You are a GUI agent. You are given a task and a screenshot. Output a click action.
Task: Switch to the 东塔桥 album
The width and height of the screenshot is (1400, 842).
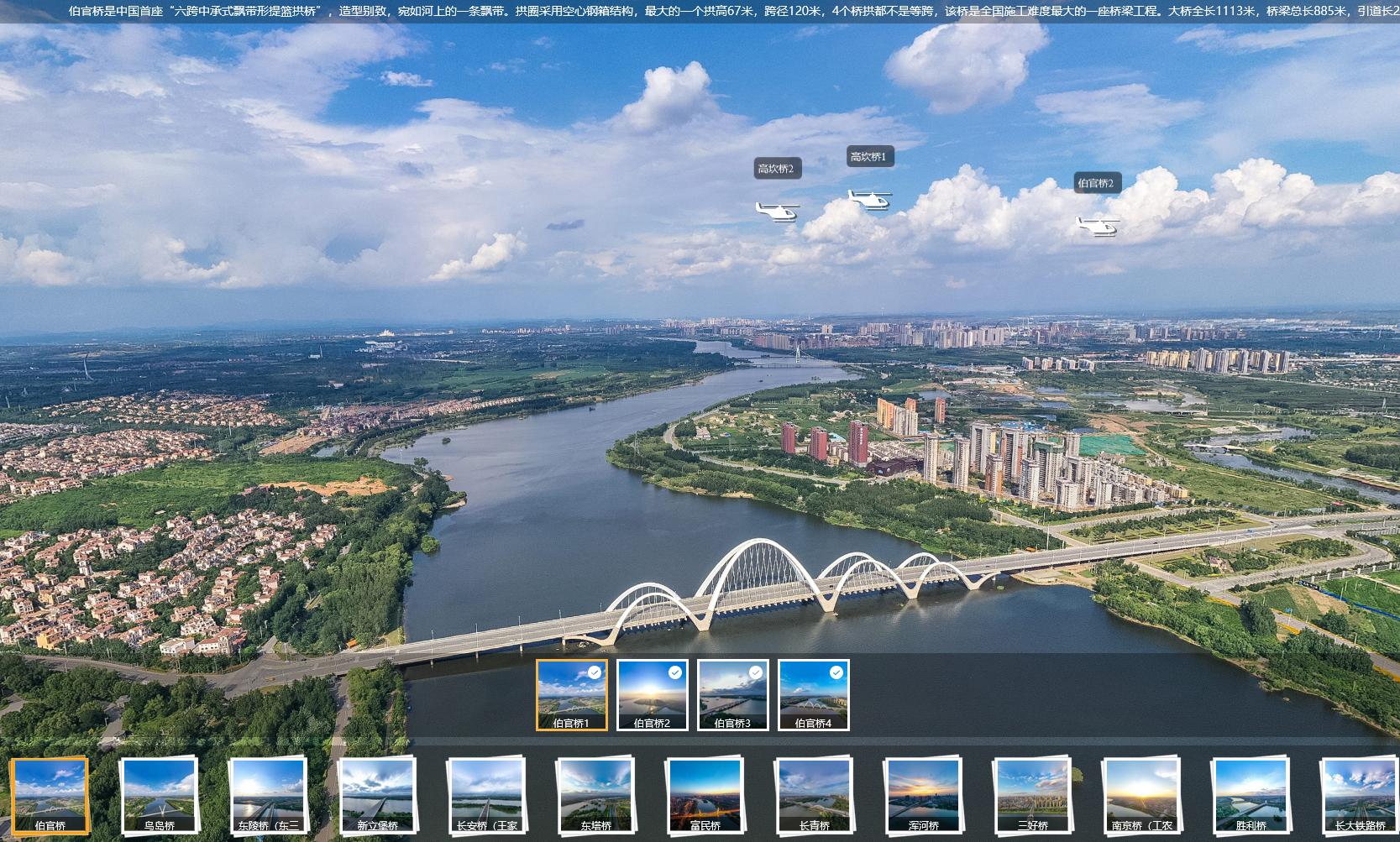(595, 794)
